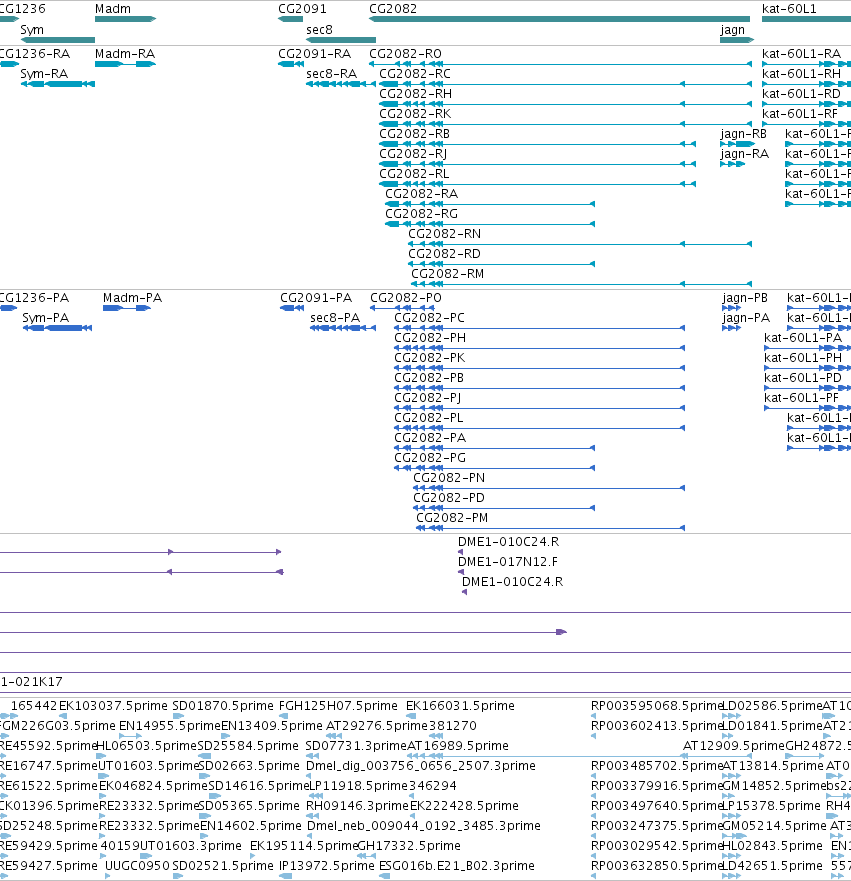Click the kat-60L1 gene label
Viewport: 851px width, 881px height.
pyautogui.click(x=789, y=9)
